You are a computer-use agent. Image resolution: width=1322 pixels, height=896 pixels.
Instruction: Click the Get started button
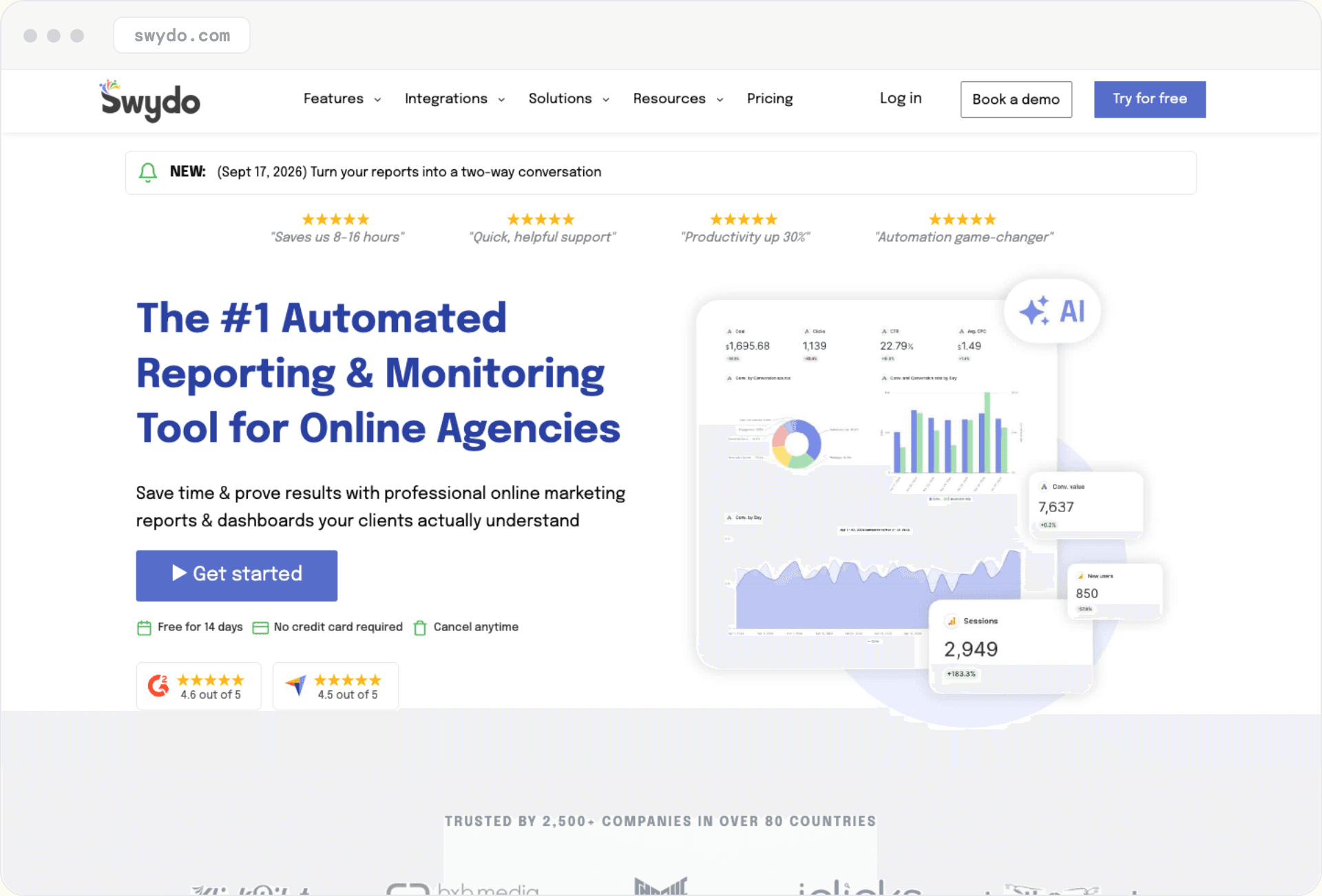237,575
